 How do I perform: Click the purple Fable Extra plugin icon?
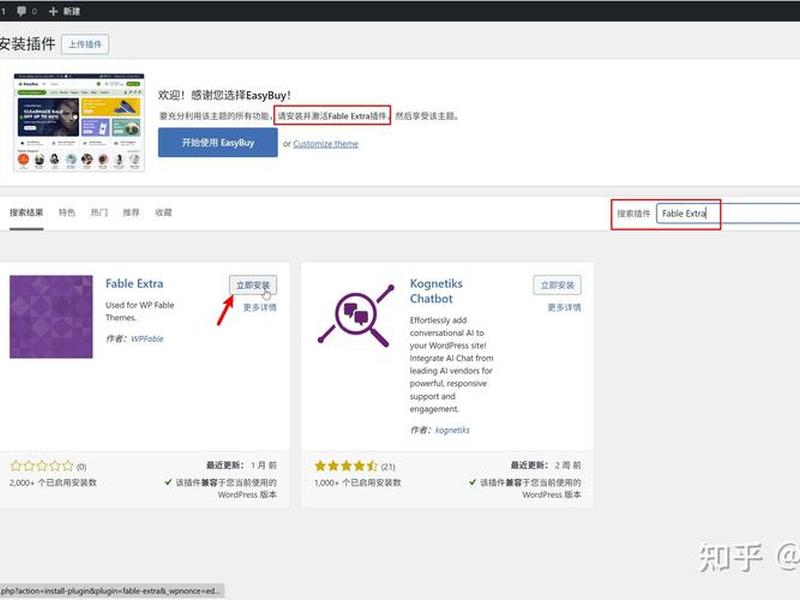click(x=51, y=317)
